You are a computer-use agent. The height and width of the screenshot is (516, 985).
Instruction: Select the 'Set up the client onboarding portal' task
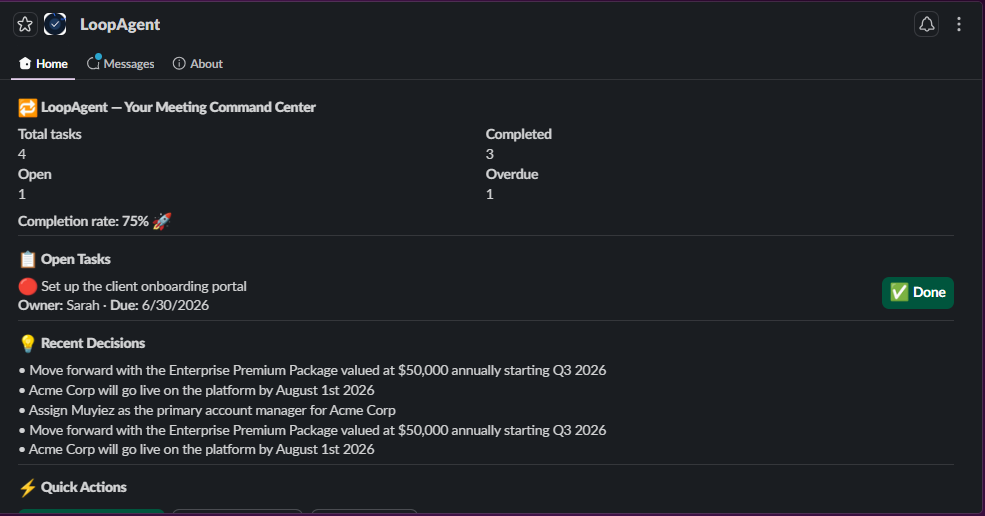pyautogui.click(x=144, y=287)
